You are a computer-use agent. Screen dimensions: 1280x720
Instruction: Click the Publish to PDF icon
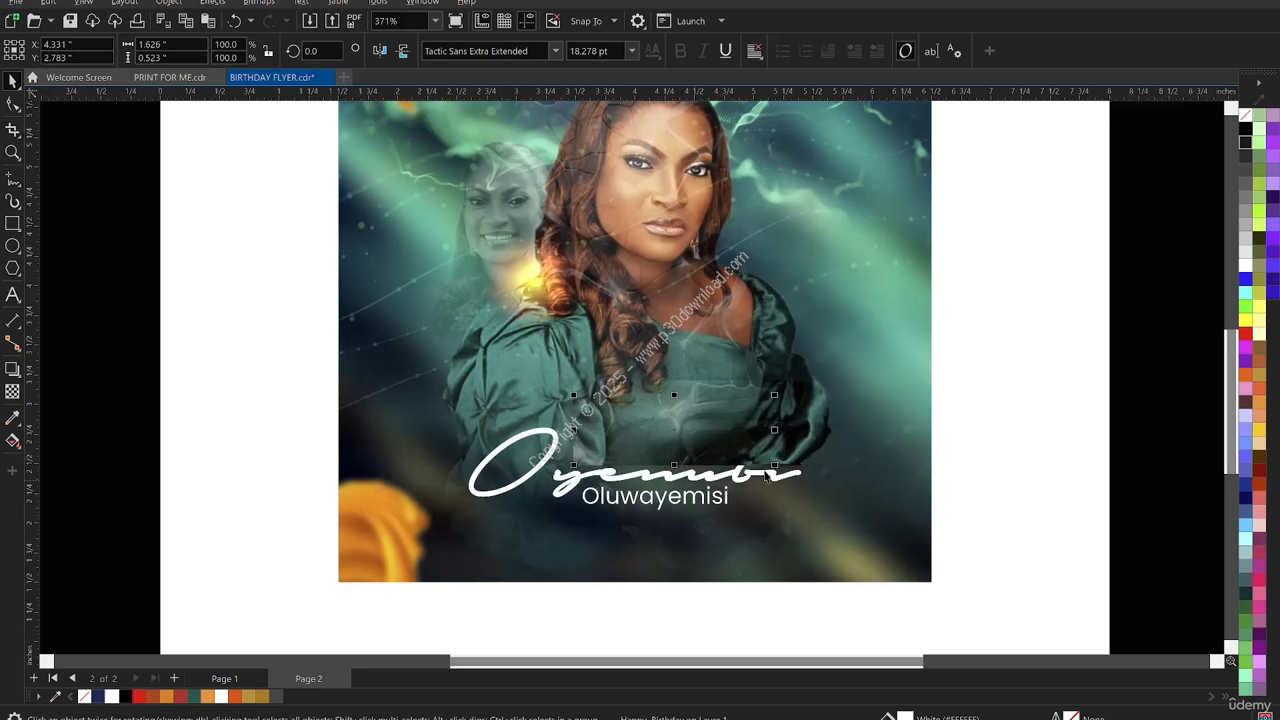coord(354,21)
